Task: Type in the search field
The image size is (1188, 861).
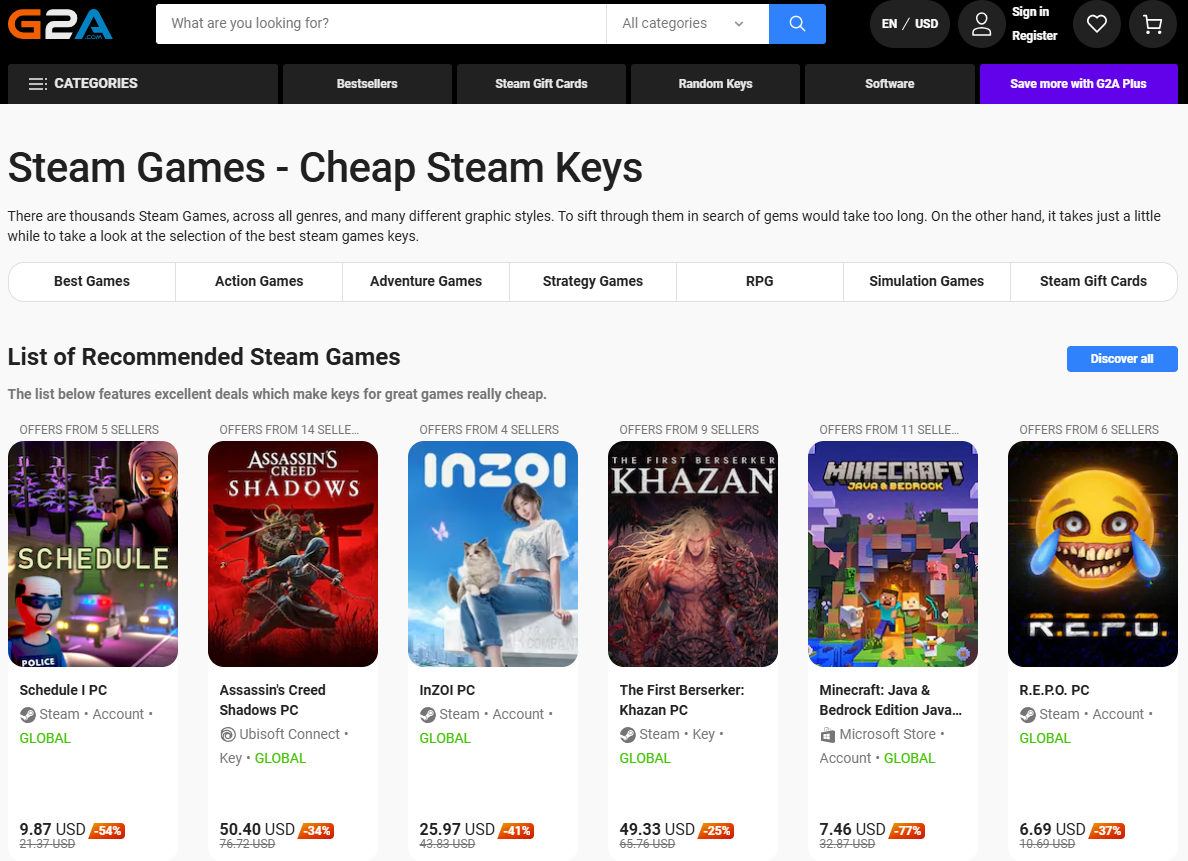Action: [380, 24]
